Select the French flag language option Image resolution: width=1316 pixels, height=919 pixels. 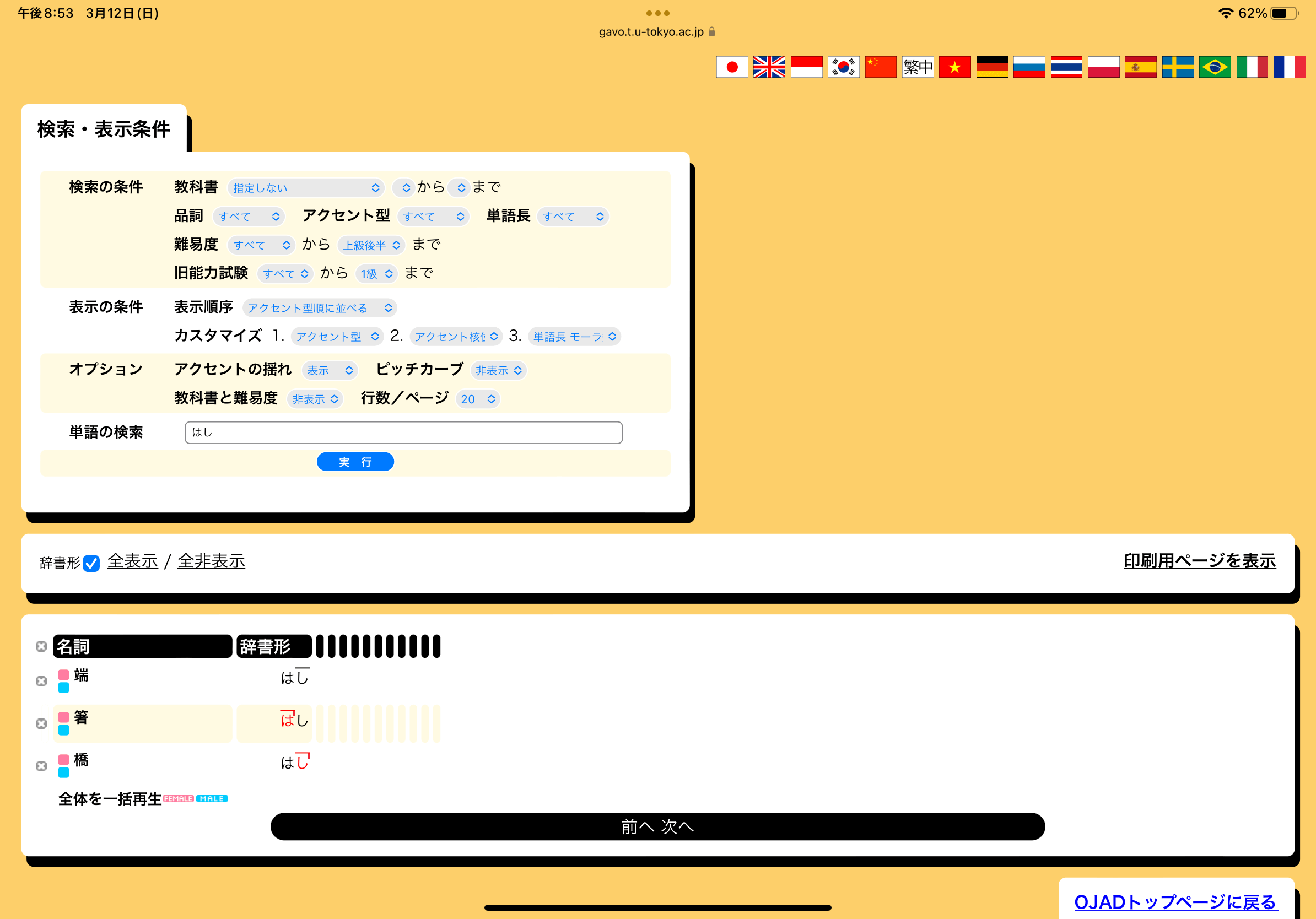point(1289,67)
